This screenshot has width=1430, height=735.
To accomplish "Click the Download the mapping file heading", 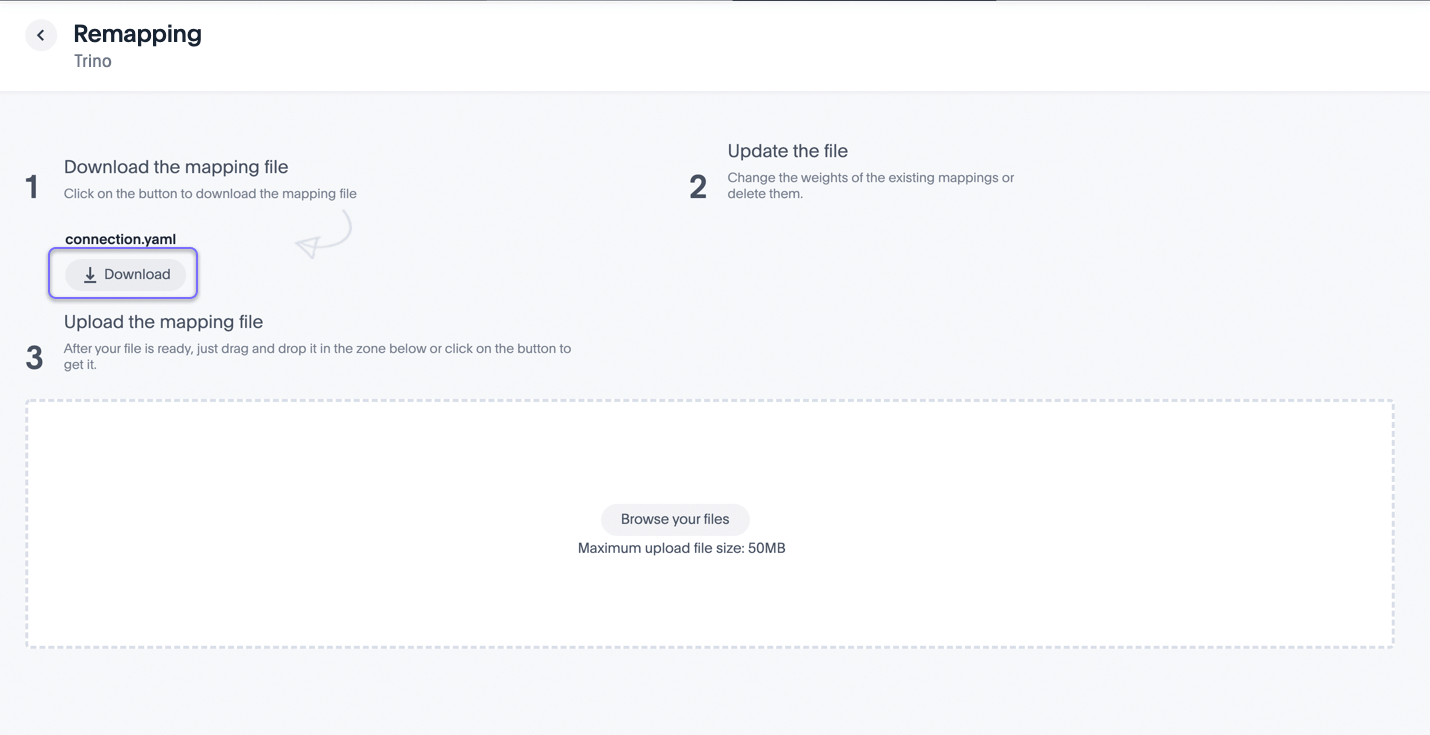I will [x=176, y=166].
